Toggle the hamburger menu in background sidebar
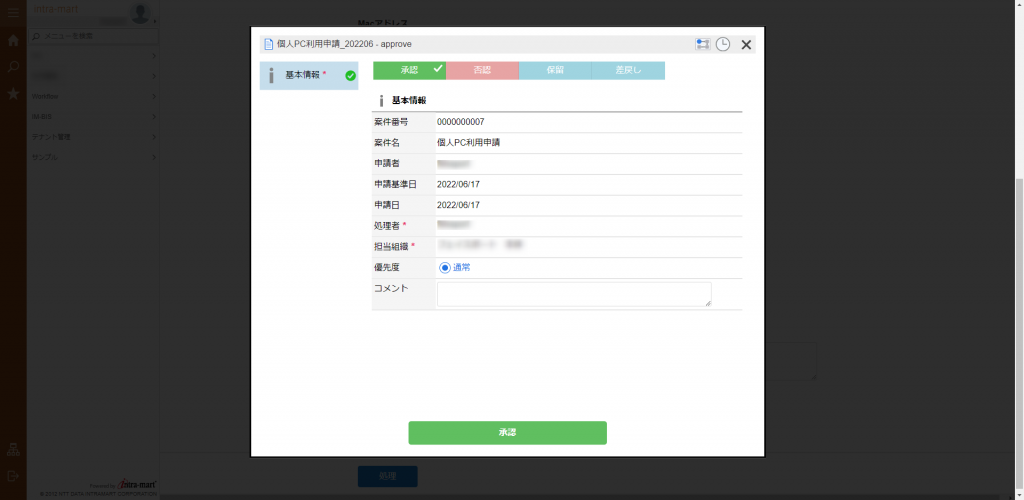Viewport: 1024px width, 500px height. click(x=13, y=12)
